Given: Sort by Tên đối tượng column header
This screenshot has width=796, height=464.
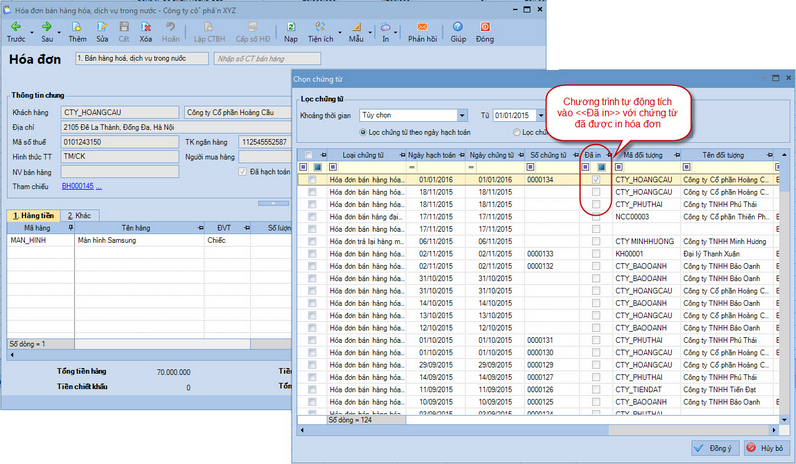Looking at the screenshot, I should click(x=722, y=155).
